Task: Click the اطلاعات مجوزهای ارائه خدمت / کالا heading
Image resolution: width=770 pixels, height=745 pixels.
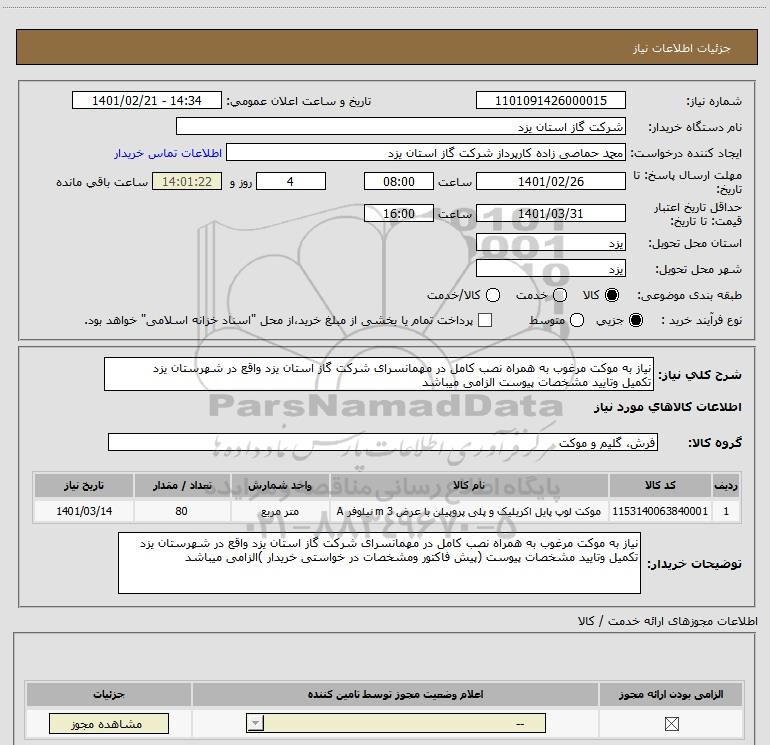Action: point(668,621)
